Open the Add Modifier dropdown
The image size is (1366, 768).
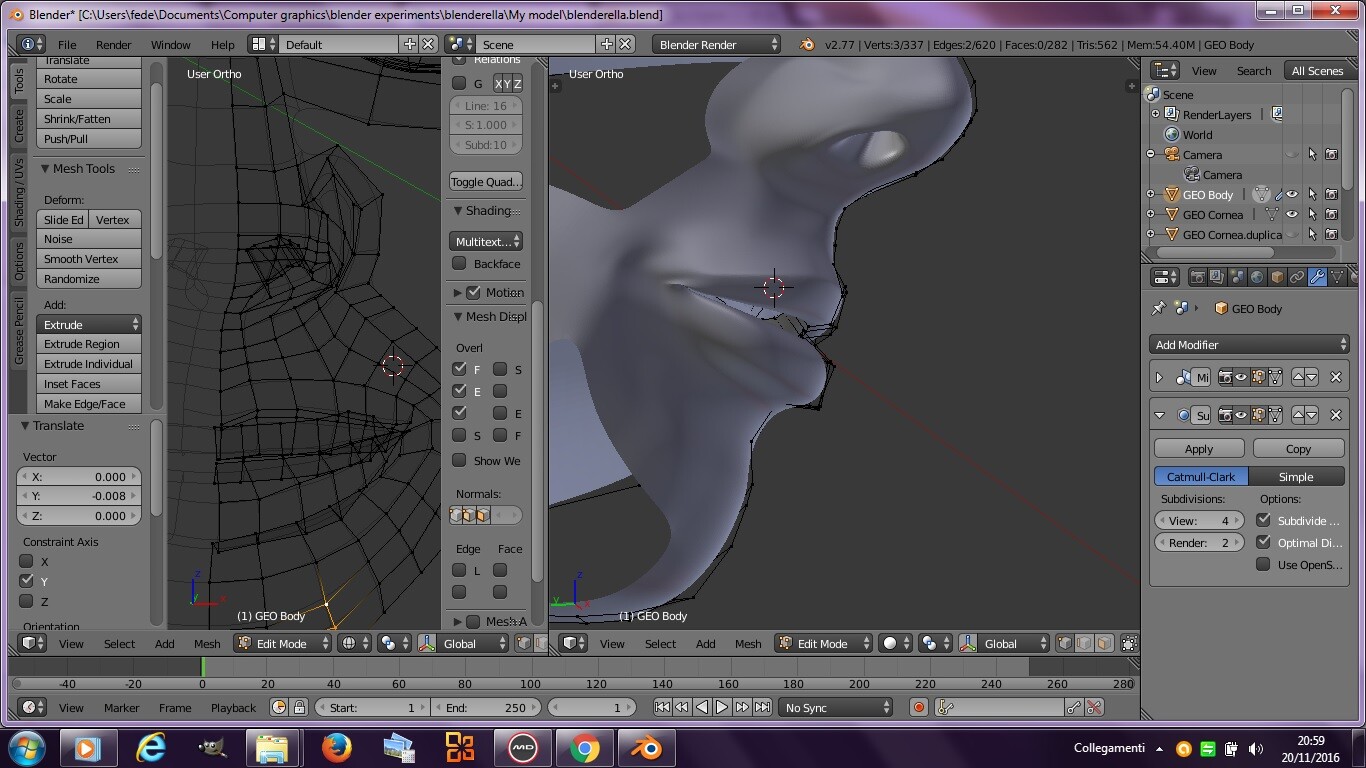pos(1249,344)
